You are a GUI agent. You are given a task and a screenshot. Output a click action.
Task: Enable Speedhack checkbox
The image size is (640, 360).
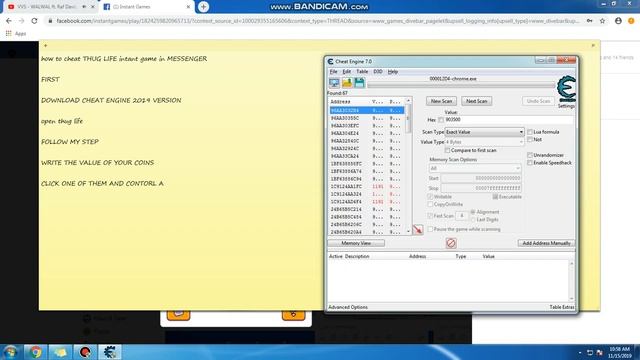click(x=530, y=163)
